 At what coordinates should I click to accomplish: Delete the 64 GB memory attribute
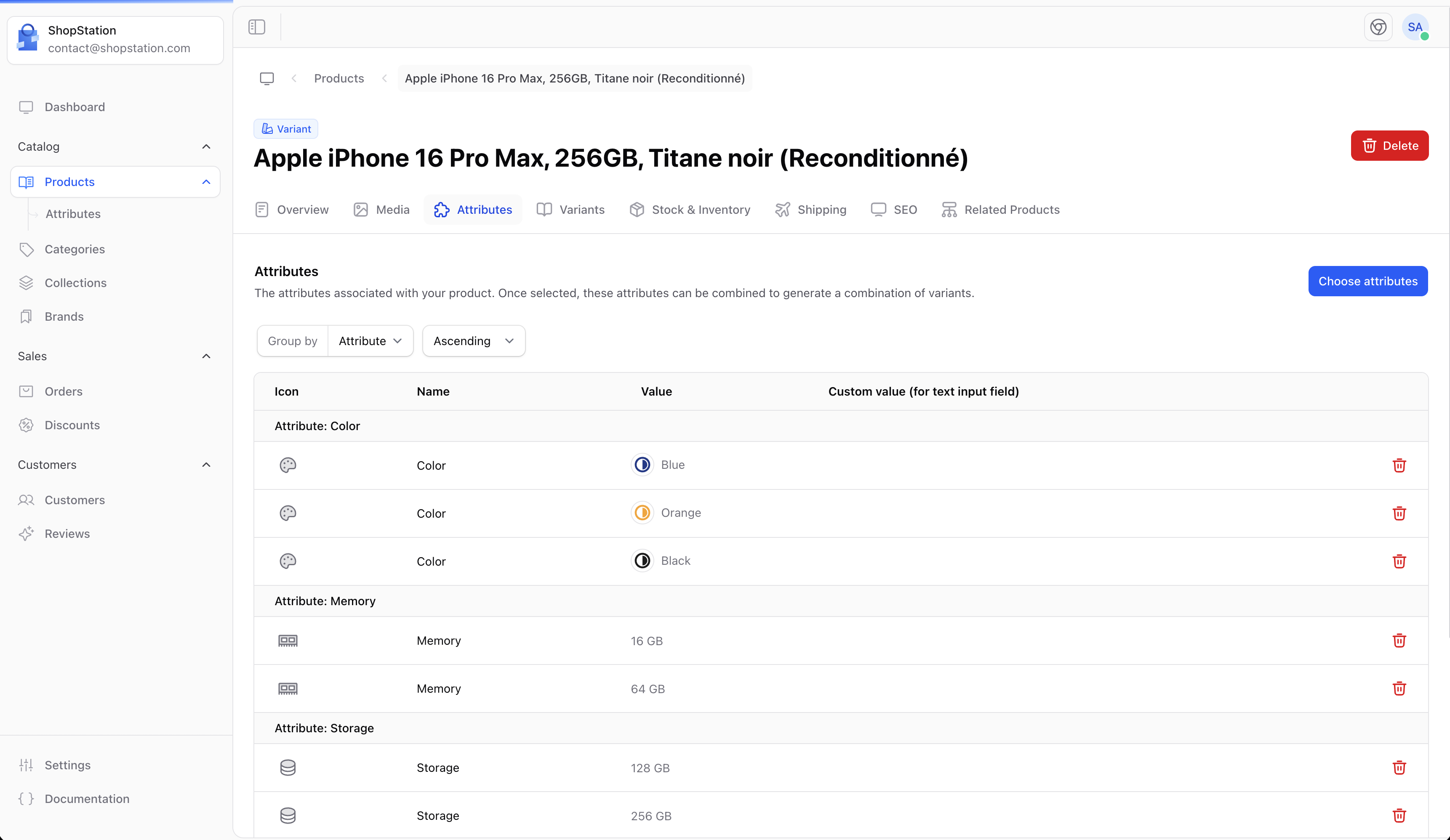point(1399,688)
